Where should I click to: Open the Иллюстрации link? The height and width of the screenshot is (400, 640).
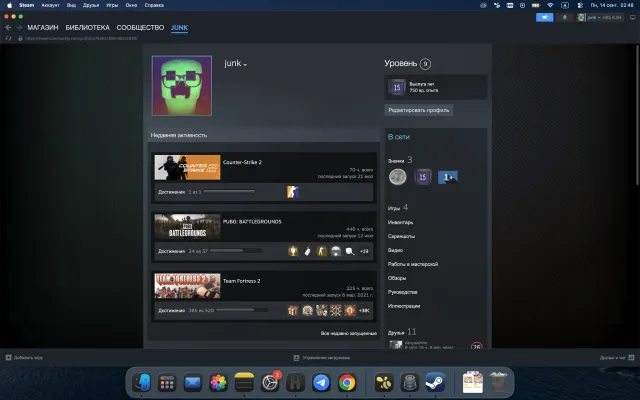(404, 306)
